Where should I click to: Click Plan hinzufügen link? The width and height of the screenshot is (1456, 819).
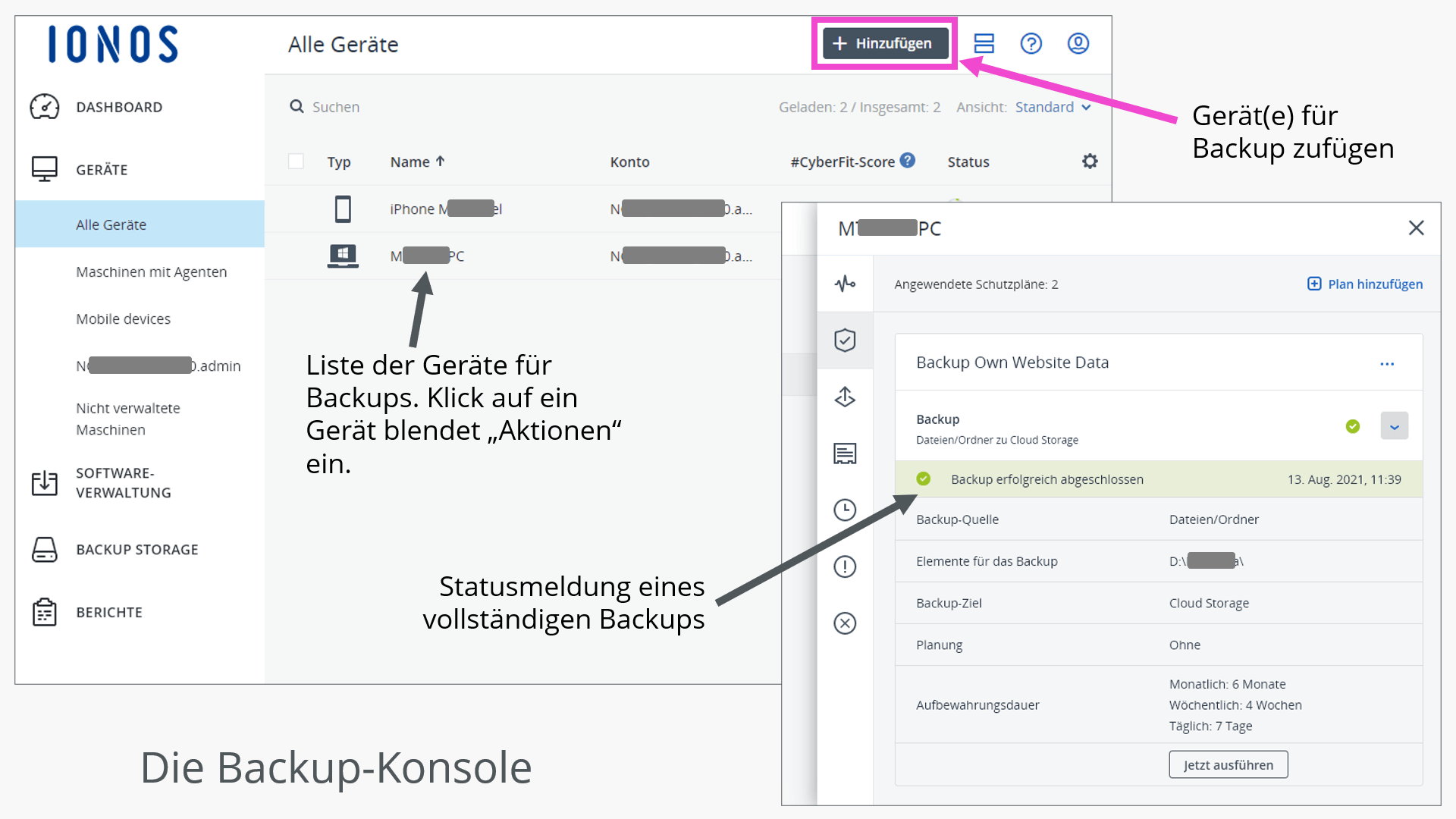tap(1365, 284)
